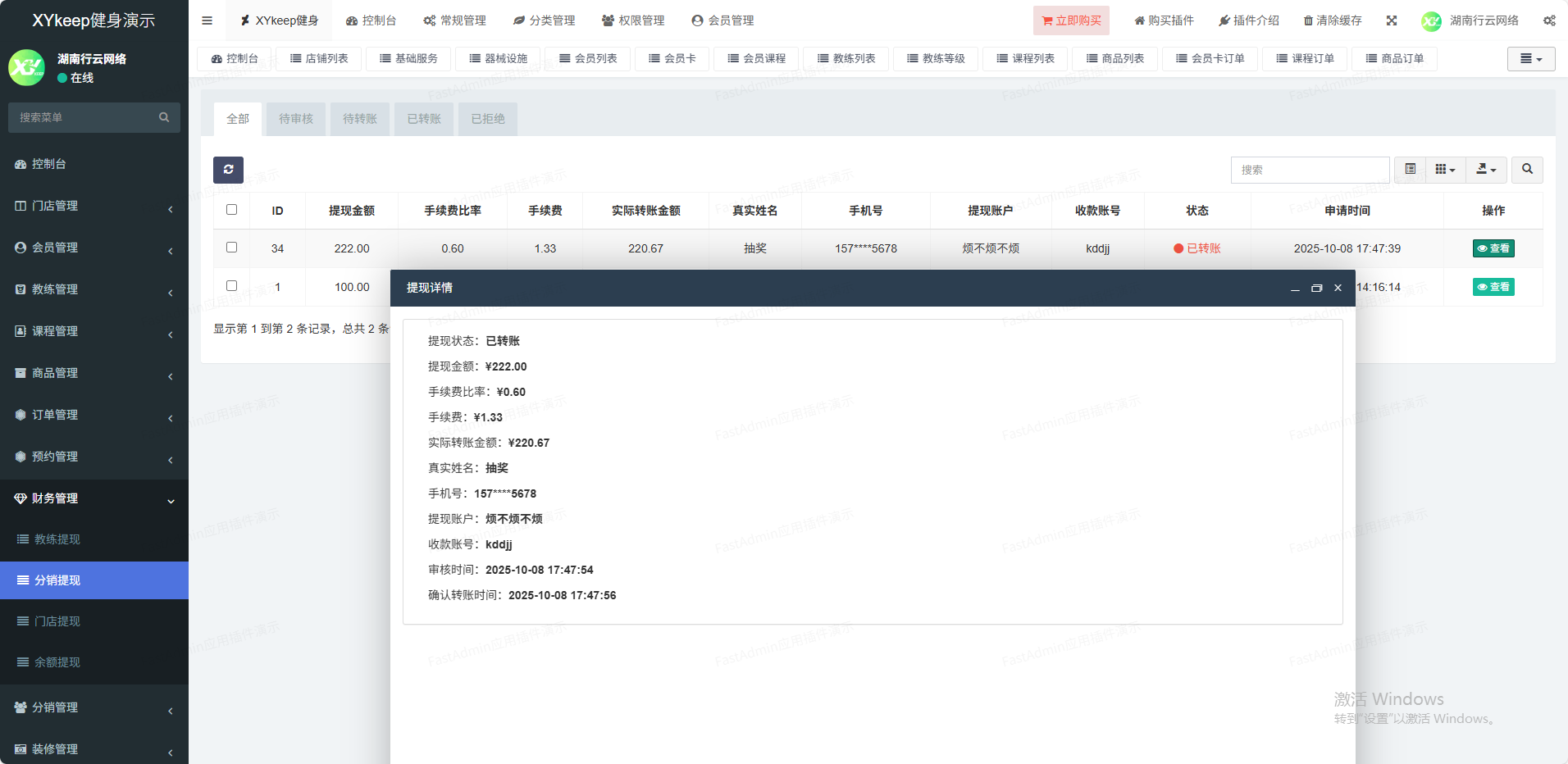Maximize the 提现详情 dialog

(x=1316, y=288)
